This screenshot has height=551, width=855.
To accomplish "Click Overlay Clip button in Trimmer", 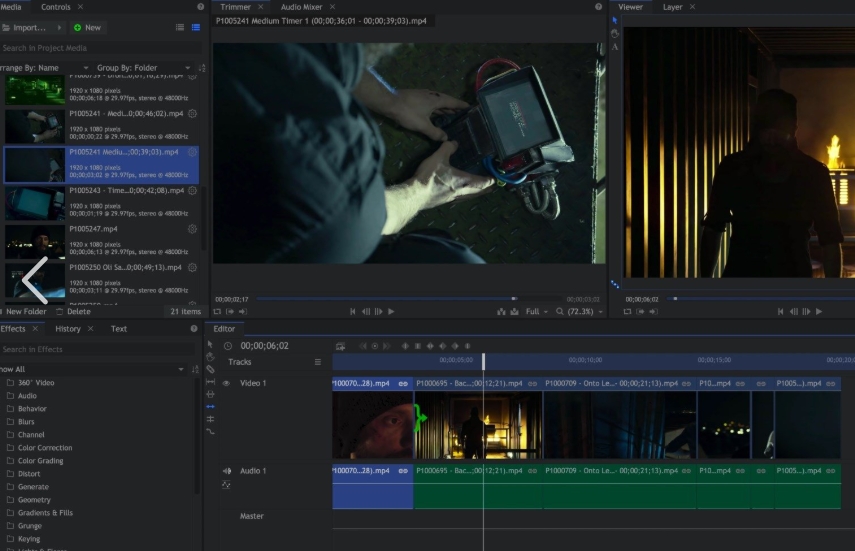I will [514, 312].
